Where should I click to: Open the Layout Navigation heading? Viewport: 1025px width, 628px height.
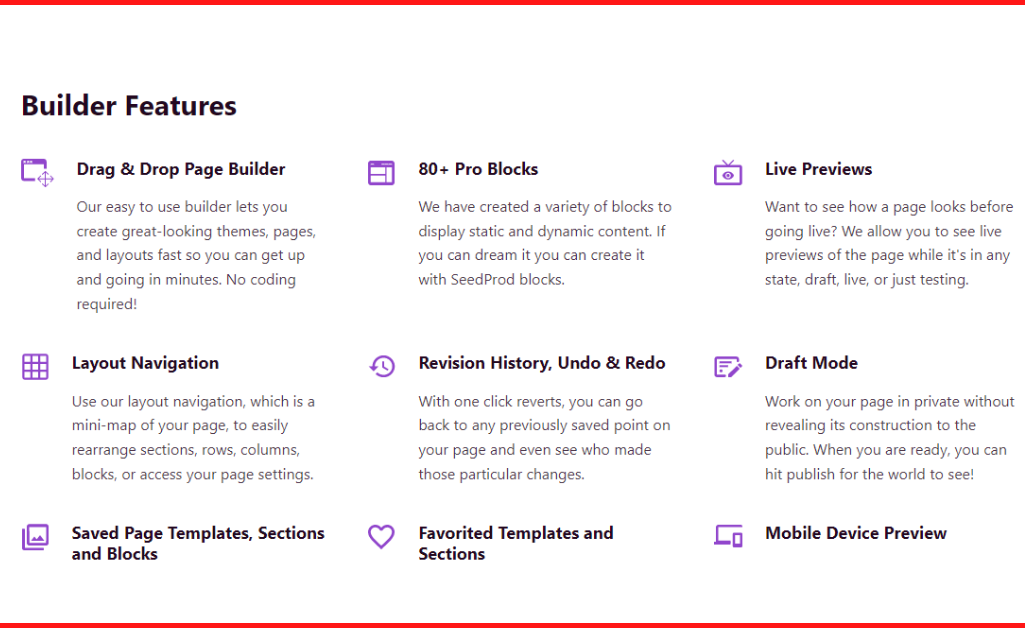coord(145,363)
